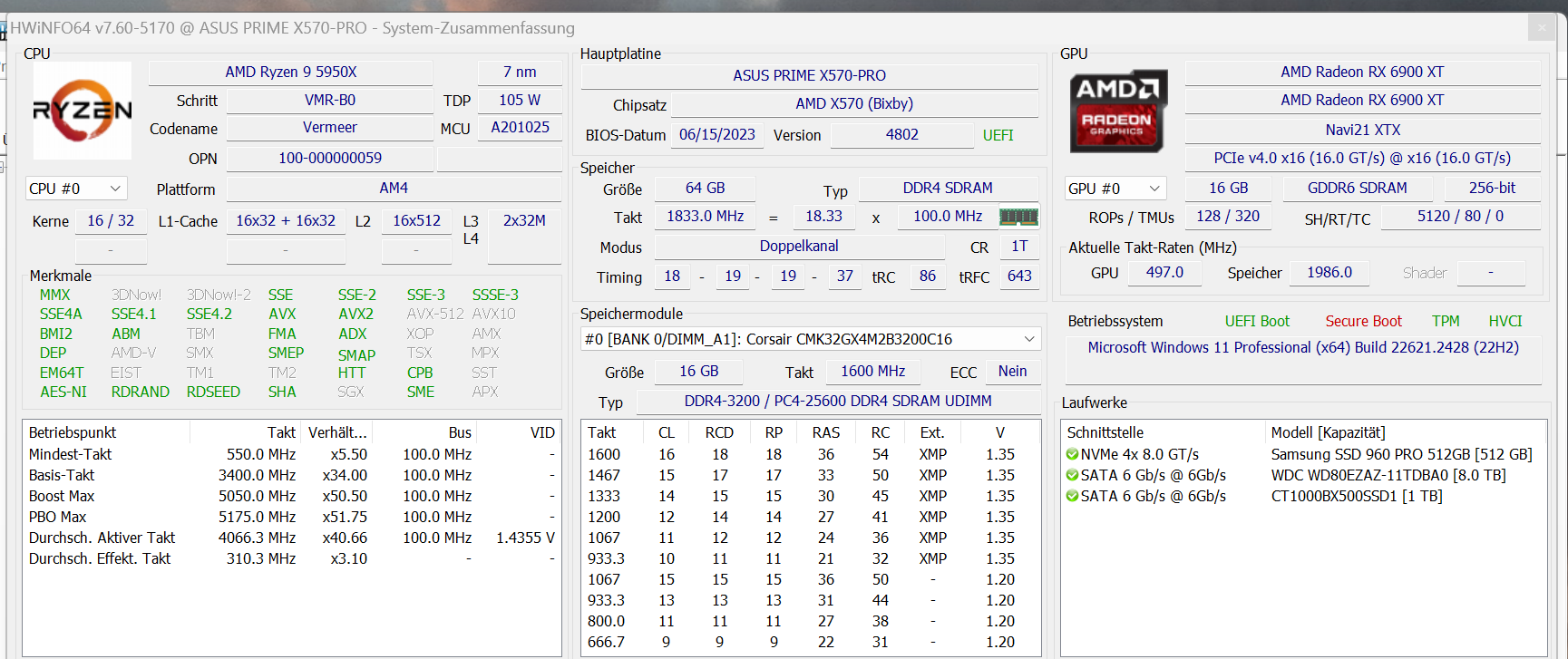
Task: Click the AMD Radeon Graphics logo
Action: 1117,111
